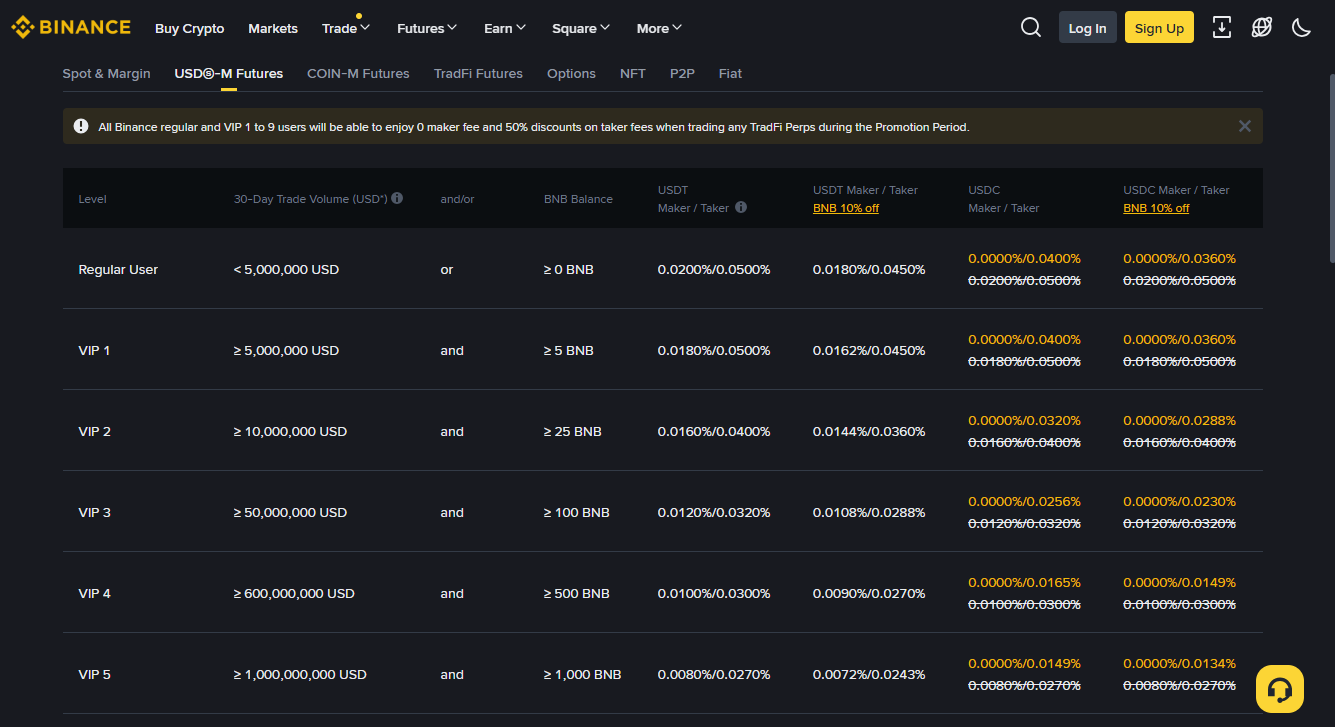Click the 0.0000%/0.0165% USDC promo fee
The image size is (1335, 727).
pyautogui.click(x=1025, y=582)
